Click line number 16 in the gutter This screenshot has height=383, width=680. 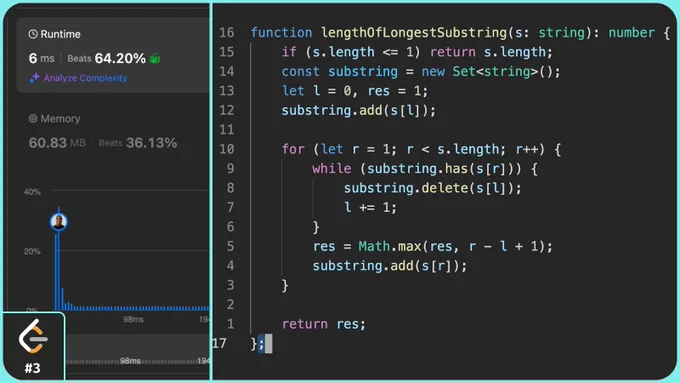[x=226, y=33]
